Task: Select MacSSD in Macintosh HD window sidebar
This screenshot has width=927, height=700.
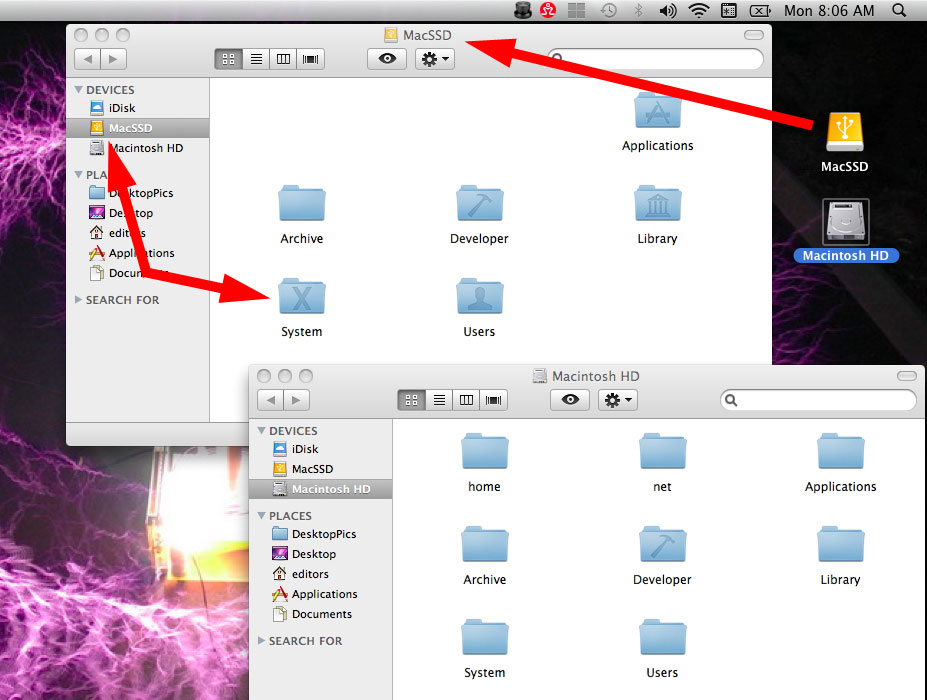Action: point(320,469)
